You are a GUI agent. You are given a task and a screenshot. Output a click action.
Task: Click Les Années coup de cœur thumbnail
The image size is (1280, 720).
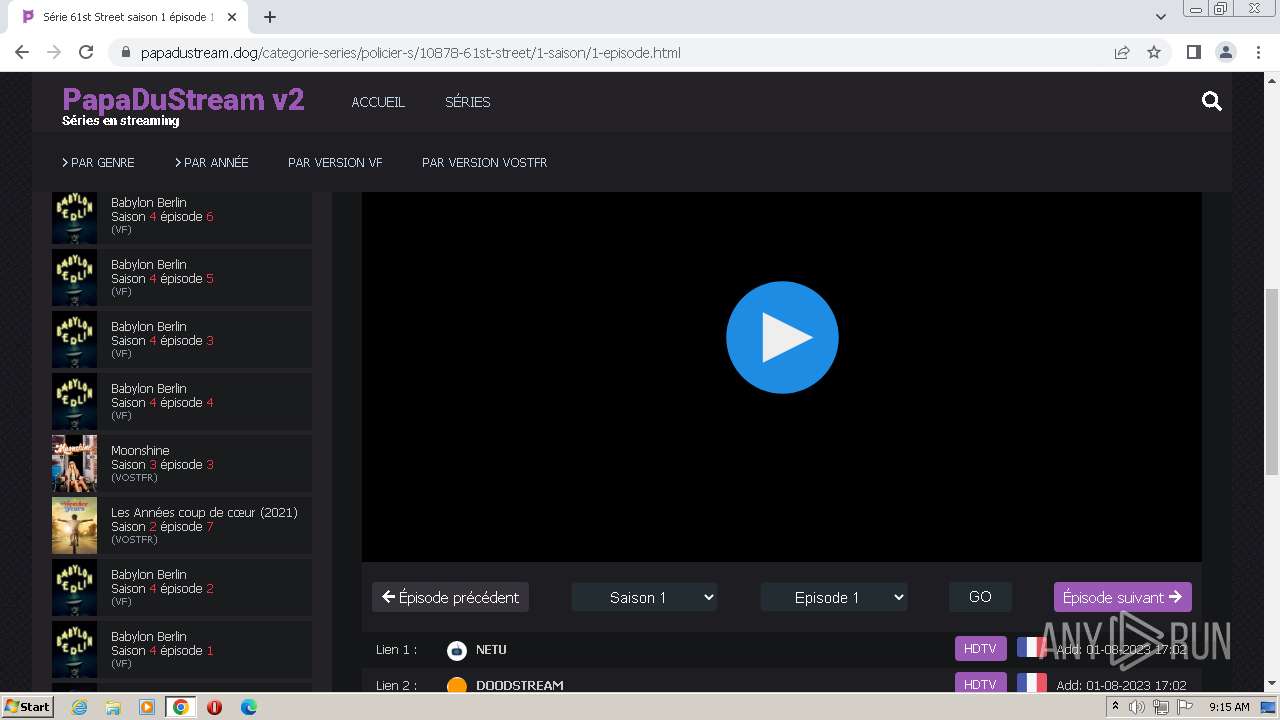pos(74,526)
